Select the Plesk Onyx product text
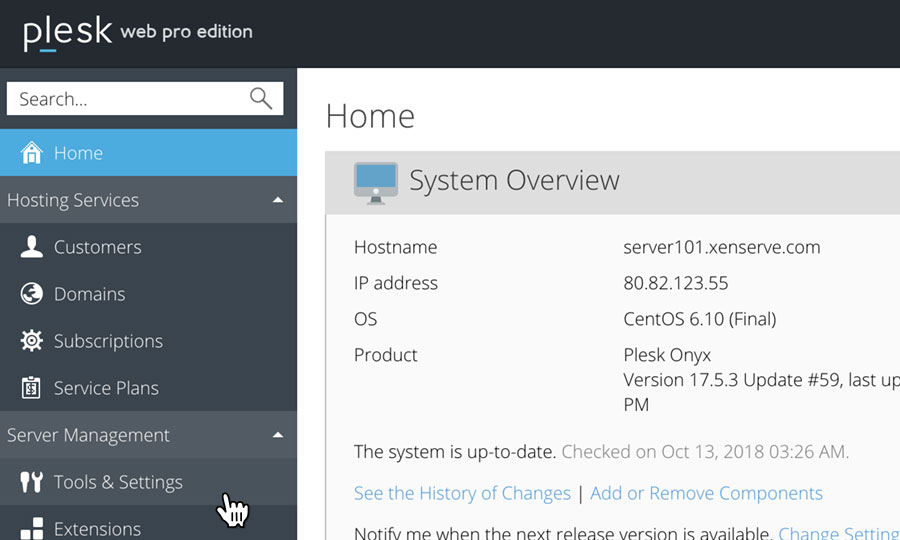The height and width of the screenshot is (540, 900). coord(667,355)
